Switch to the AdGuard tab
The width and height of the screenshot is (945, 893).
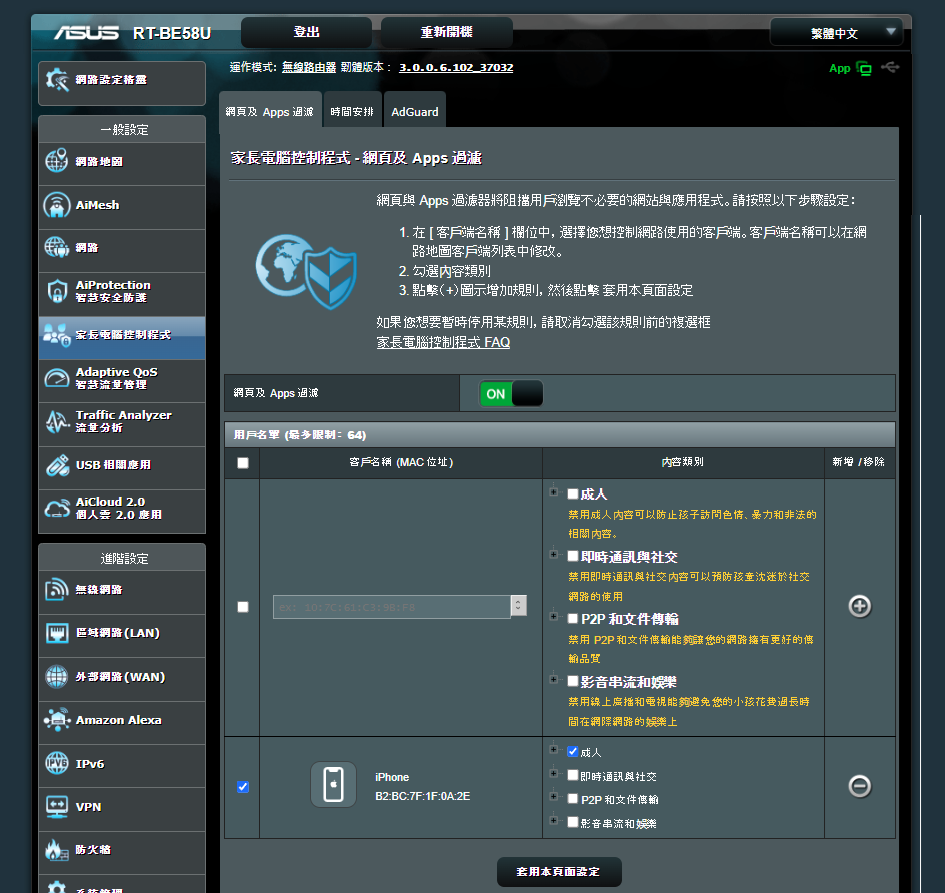(415, 111)
